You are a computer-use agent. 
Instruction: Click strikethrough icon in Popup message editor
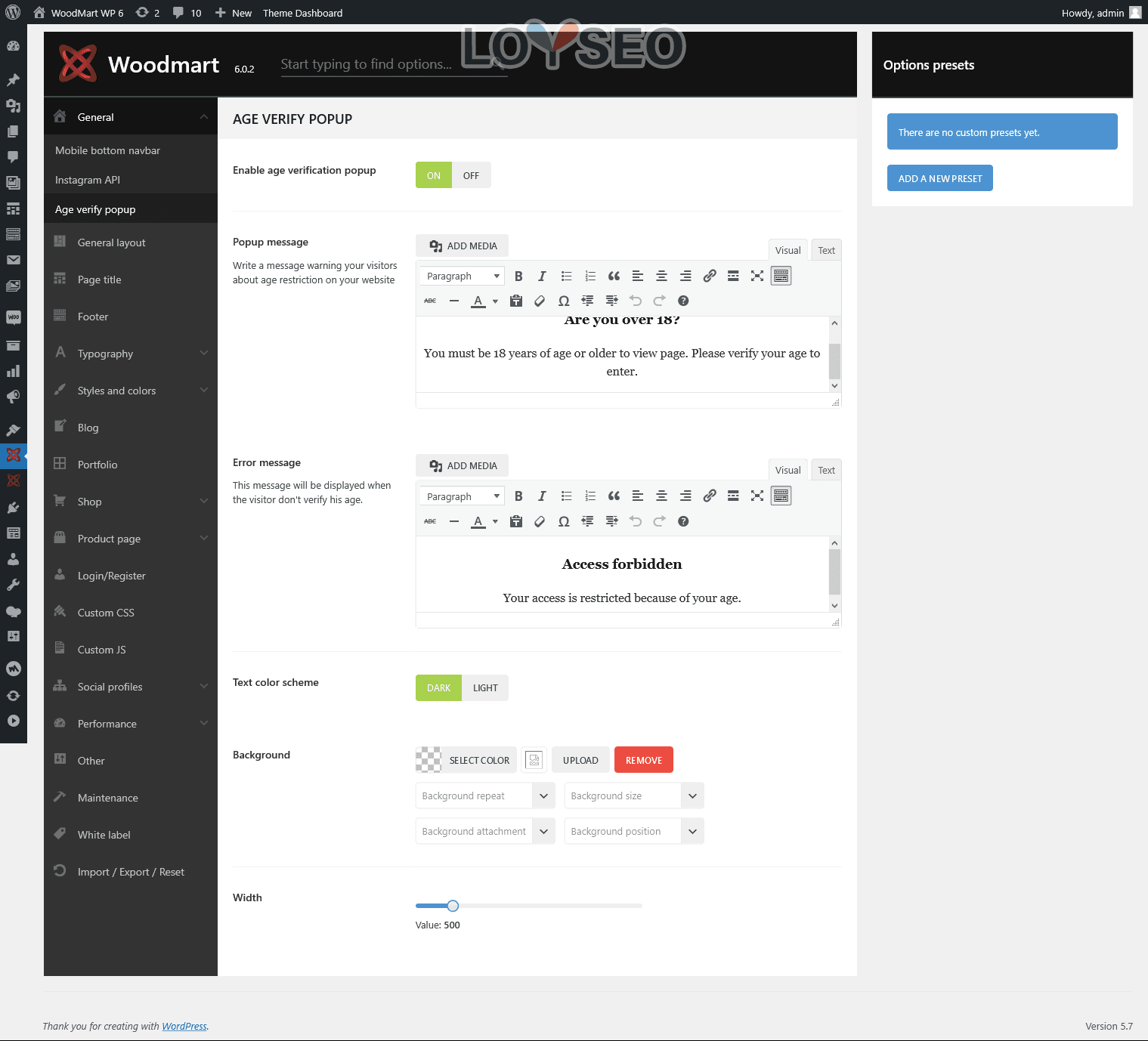point(430,301)
